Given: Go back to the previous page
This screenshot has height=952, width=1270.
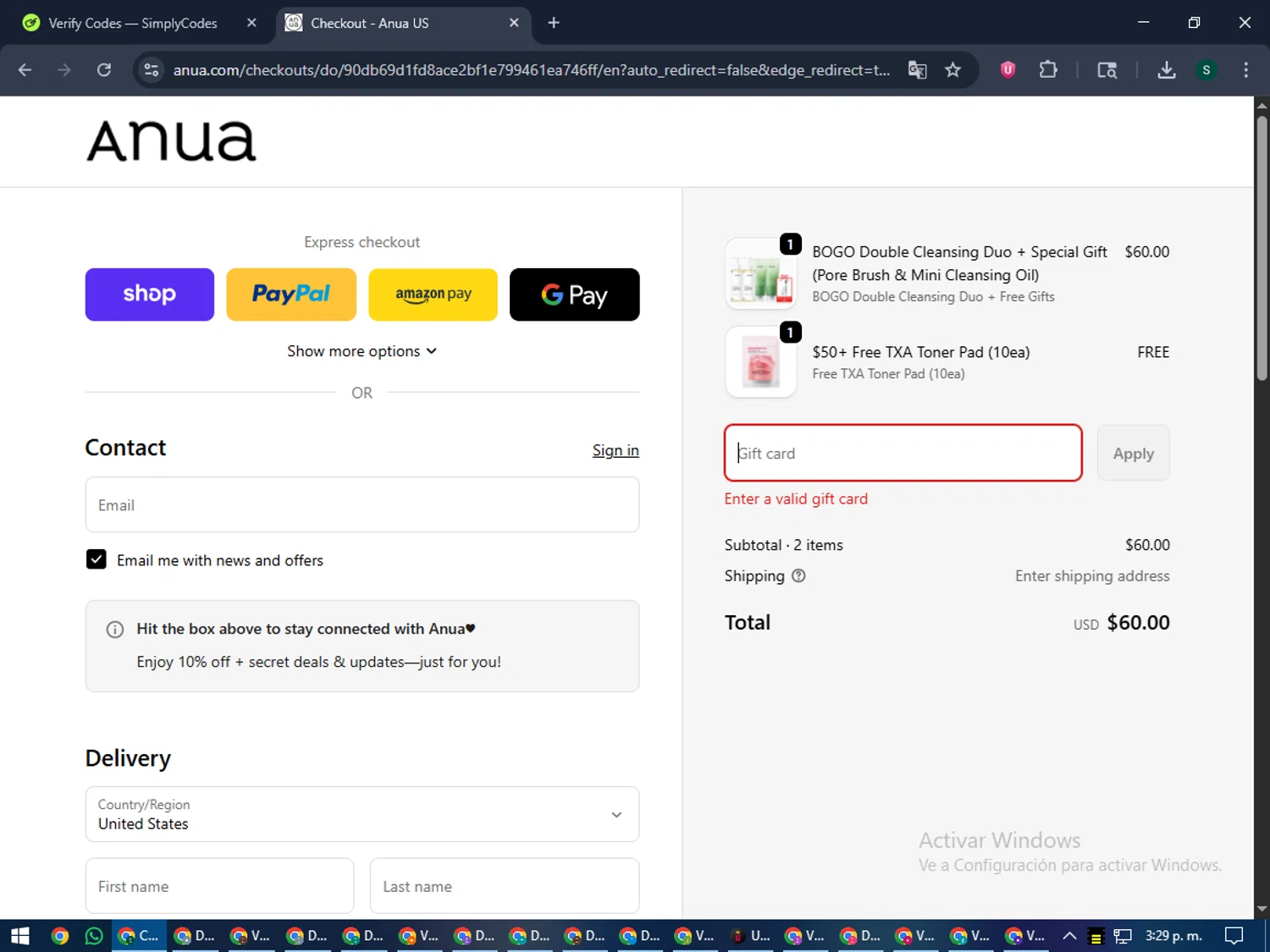Looking at the screenshot, I should (x=25, y=70).
